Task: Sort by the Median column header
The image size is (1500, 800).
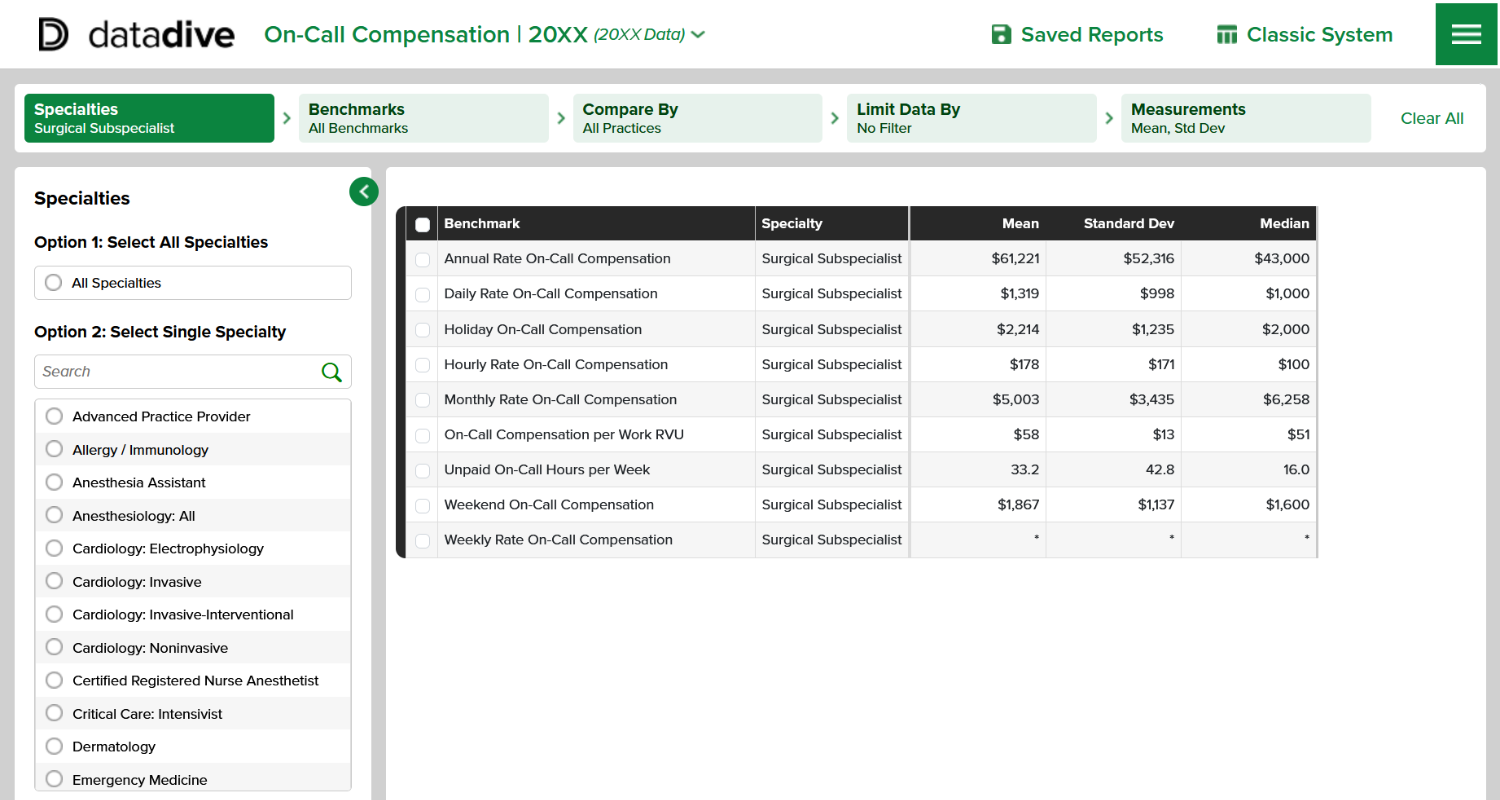Action: coord(1284,224)
